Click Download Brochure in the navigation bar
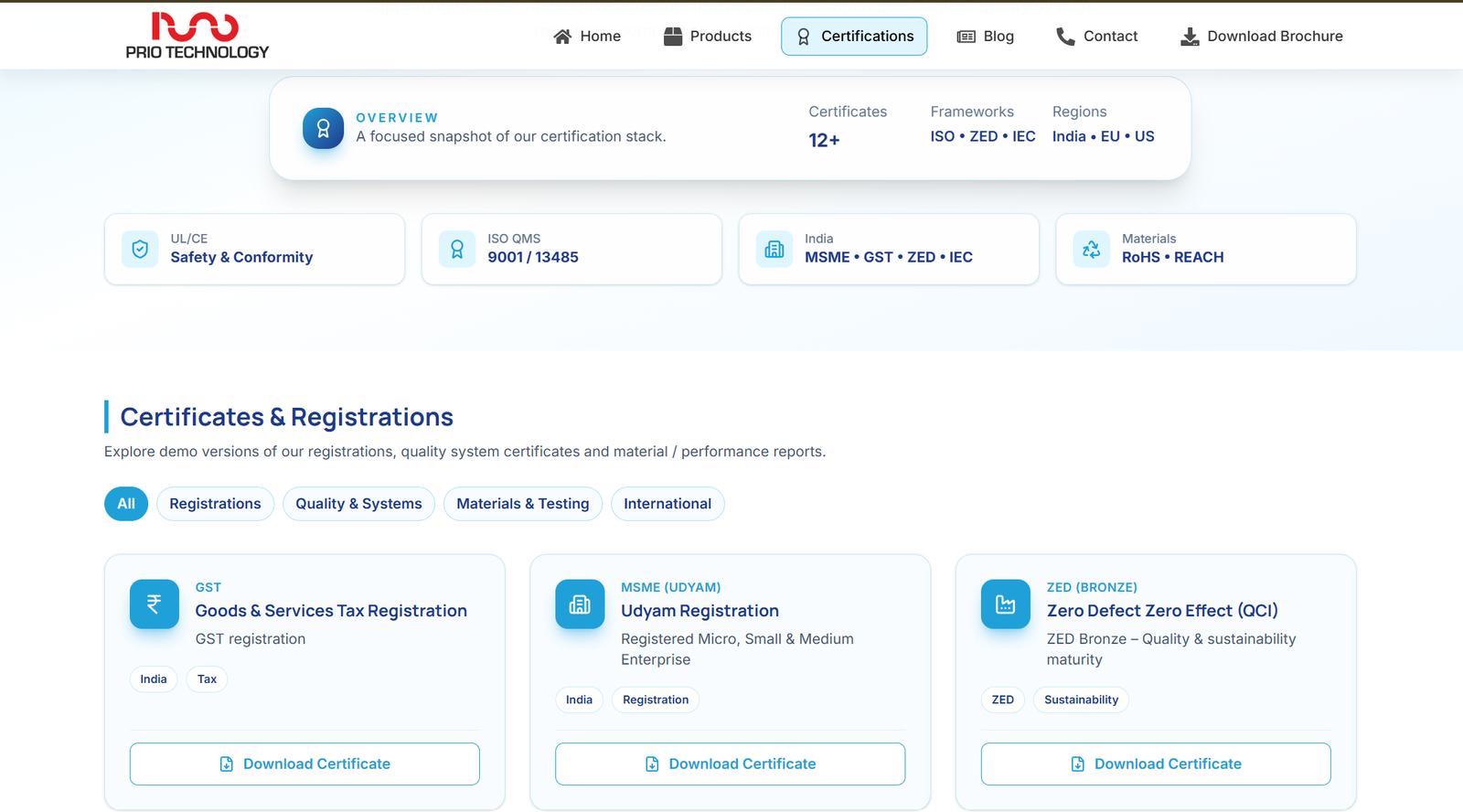This screenshot has width=1463, height=812. [1262, 37]
